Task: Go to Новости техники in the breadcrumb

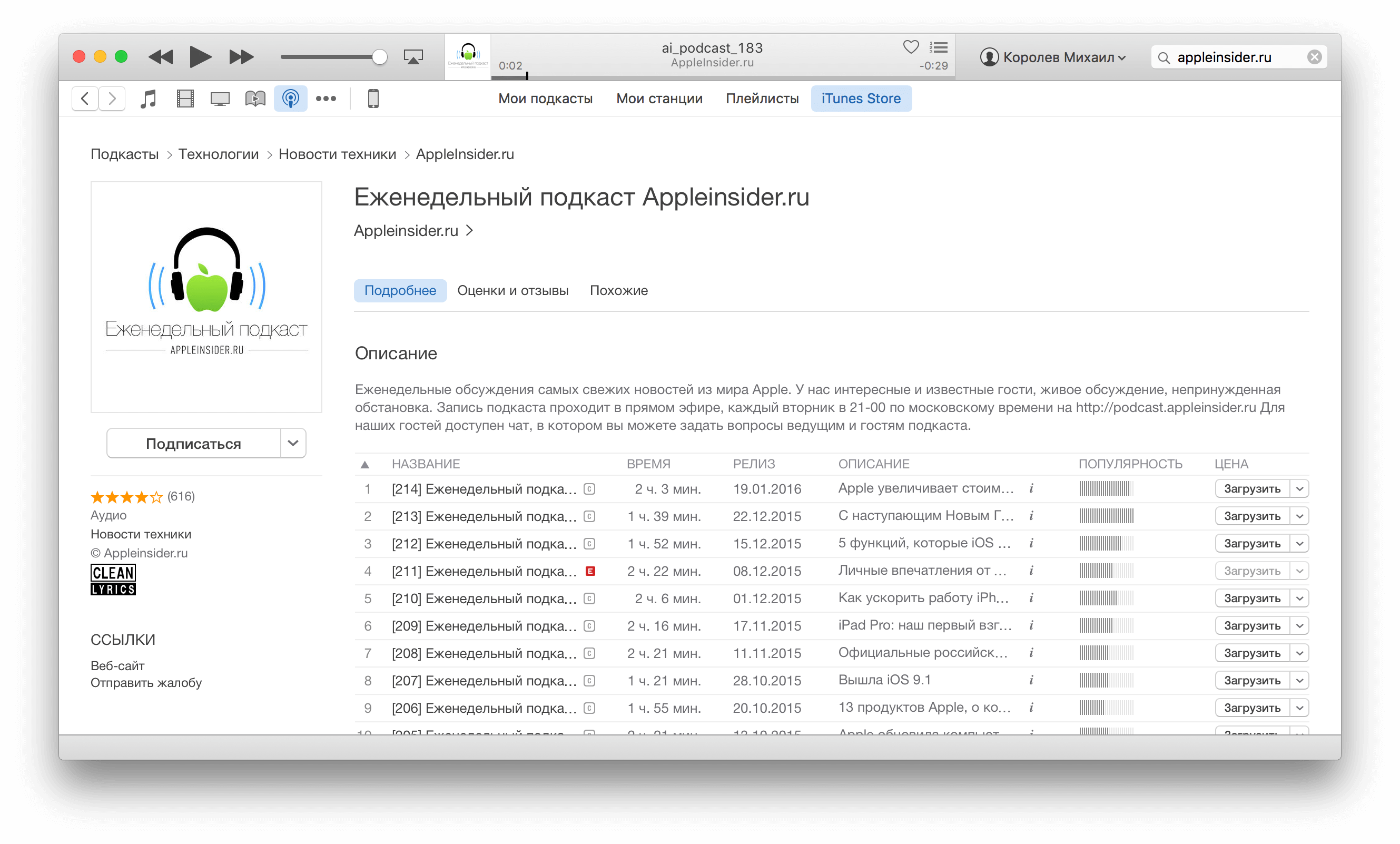Action: [x=337, y=154]
